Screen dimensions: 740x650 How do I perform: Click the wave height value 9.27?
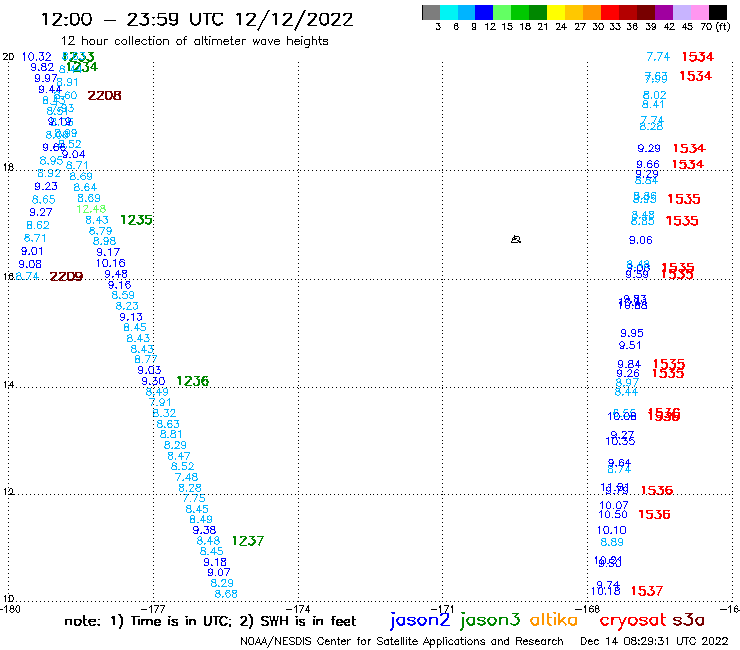(41, 212)
